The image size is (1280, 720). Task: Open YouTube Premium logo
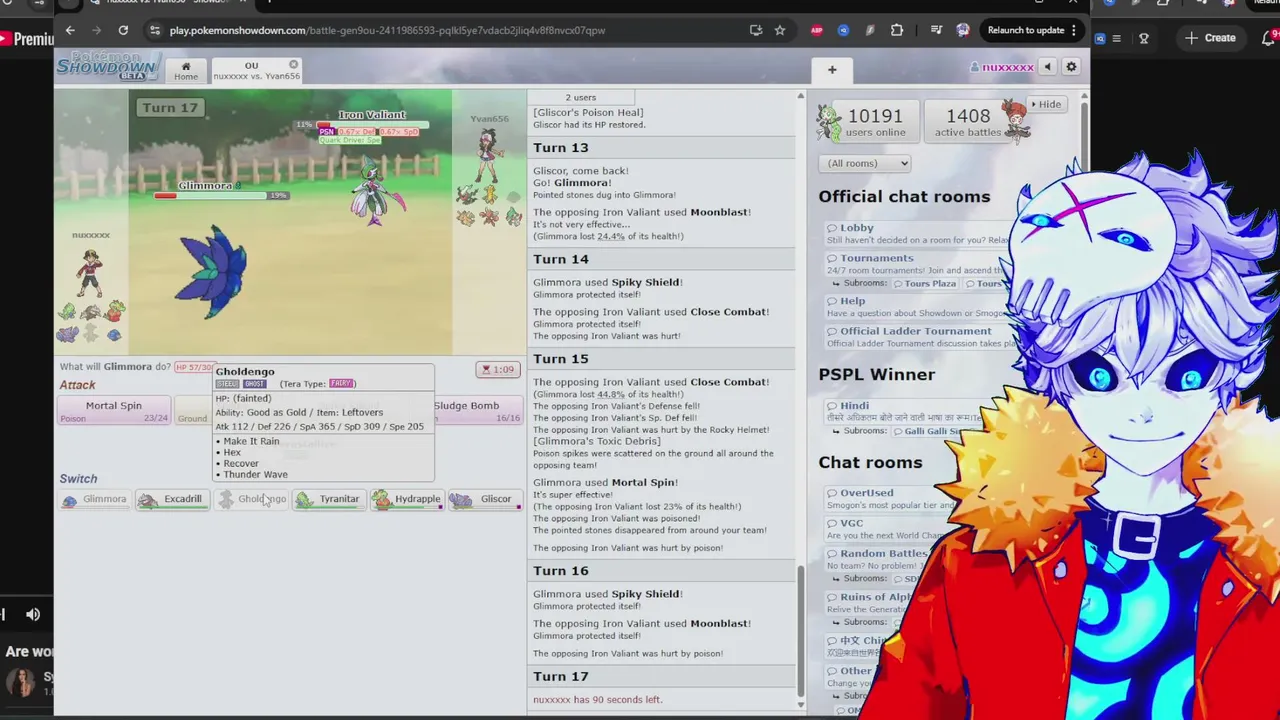pos(27,39)
